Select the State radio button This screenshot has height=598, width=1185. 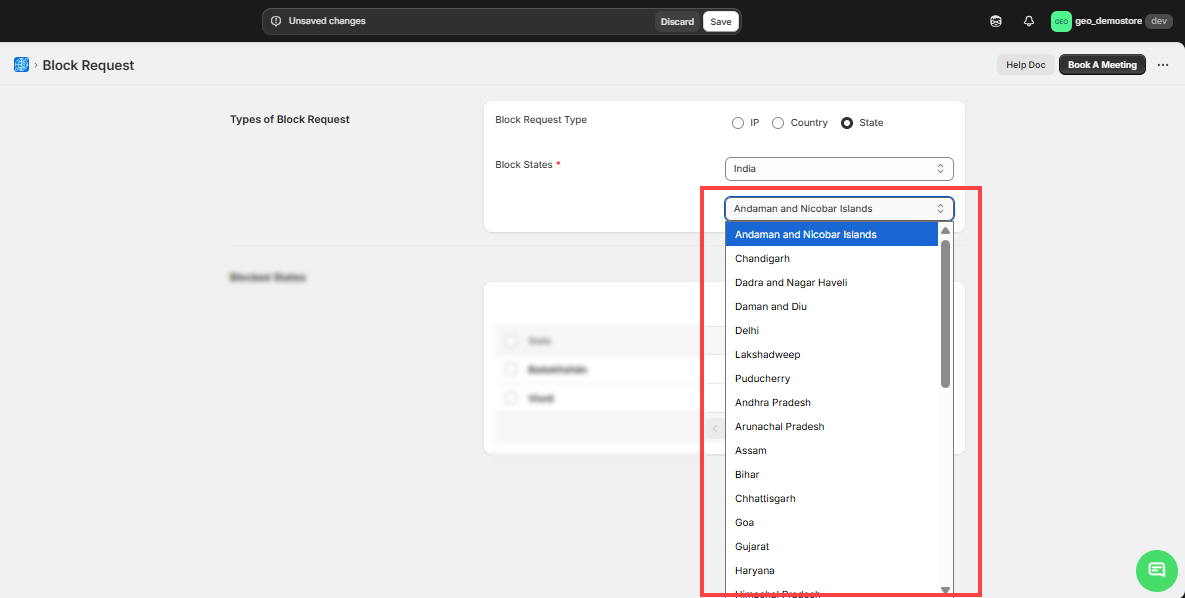click(x=847, y=123)
